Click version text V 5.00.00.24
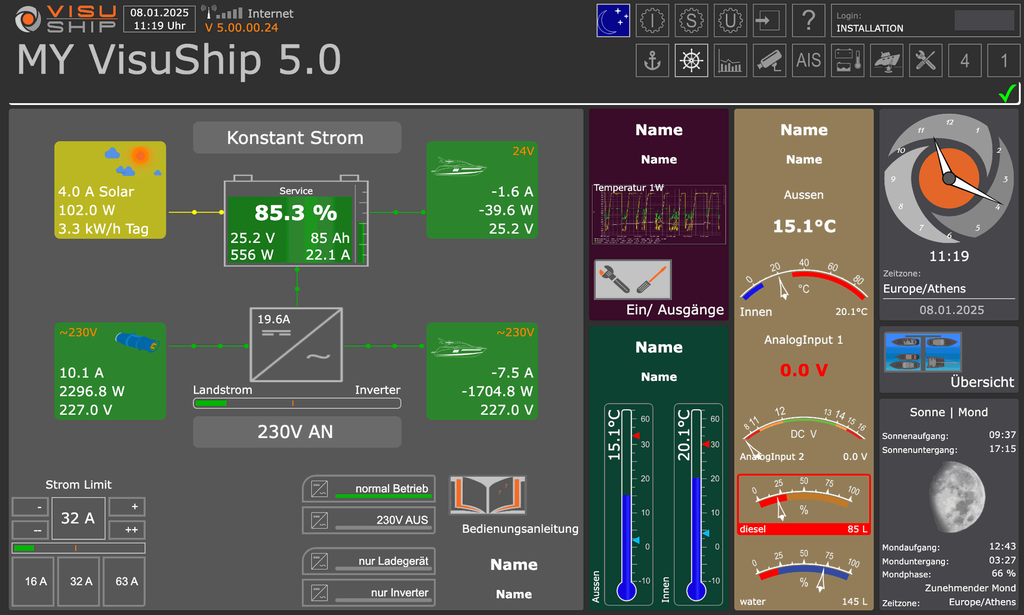Viewport: 1024px width, 615px height. pos(242,27)
